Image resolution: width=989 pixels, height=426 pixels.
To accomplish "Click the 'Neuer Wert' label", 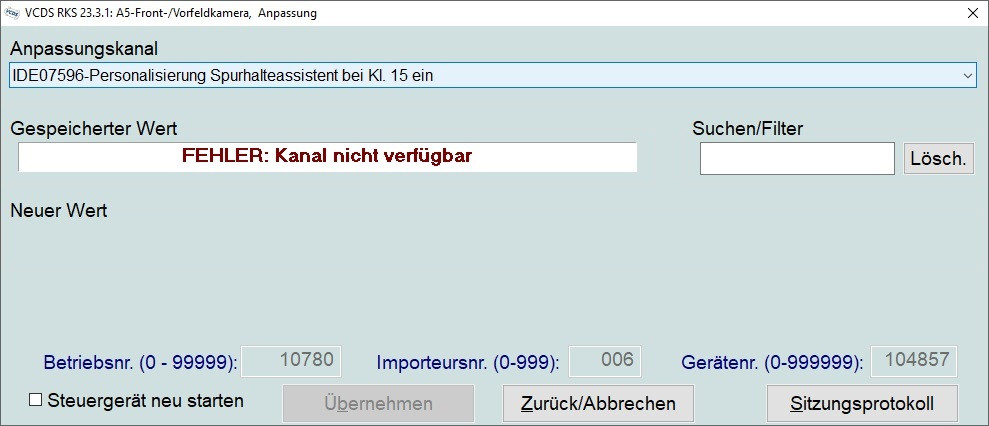I will 58,211.
